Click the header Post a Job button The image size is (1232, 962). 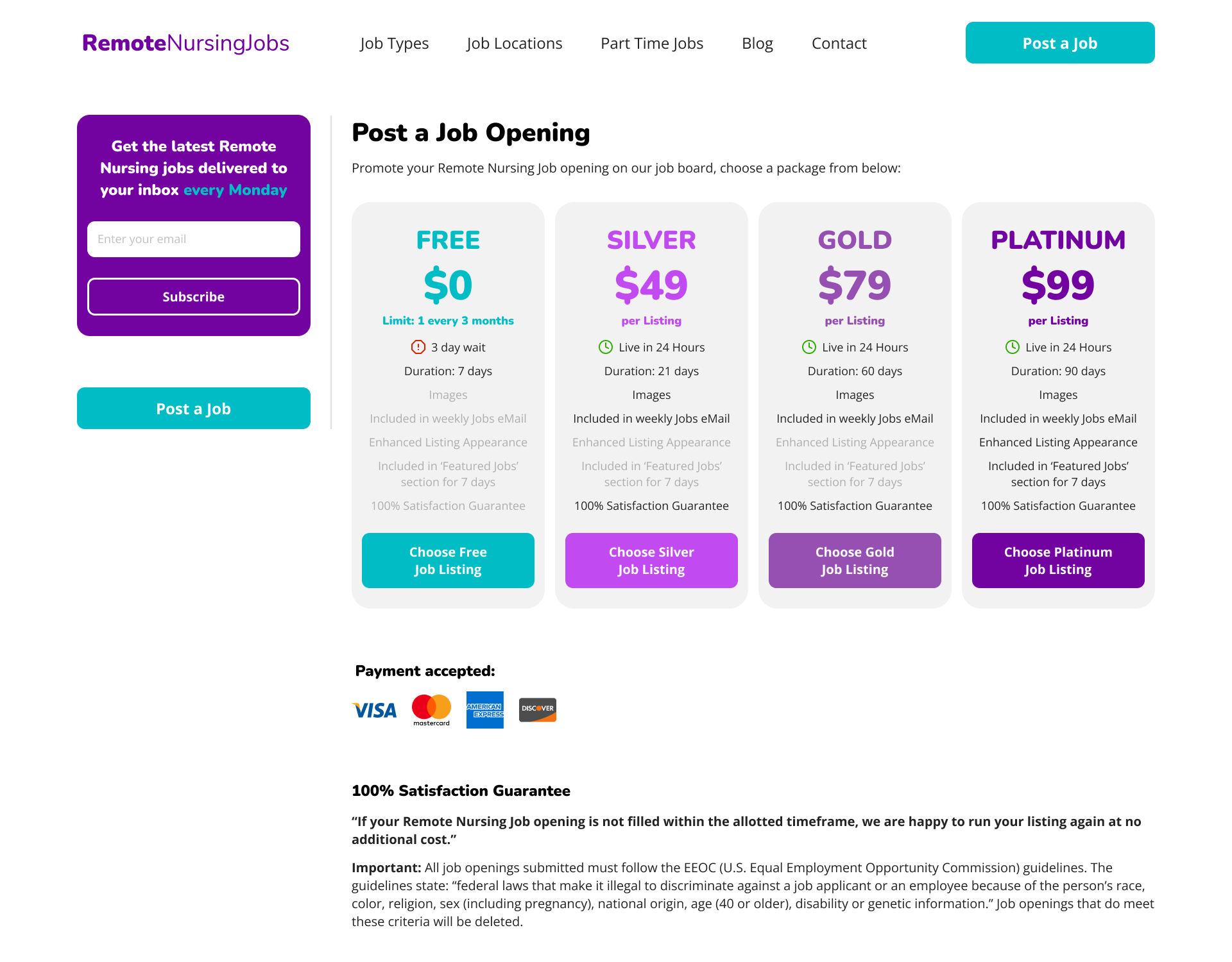tap(1060, 43)
